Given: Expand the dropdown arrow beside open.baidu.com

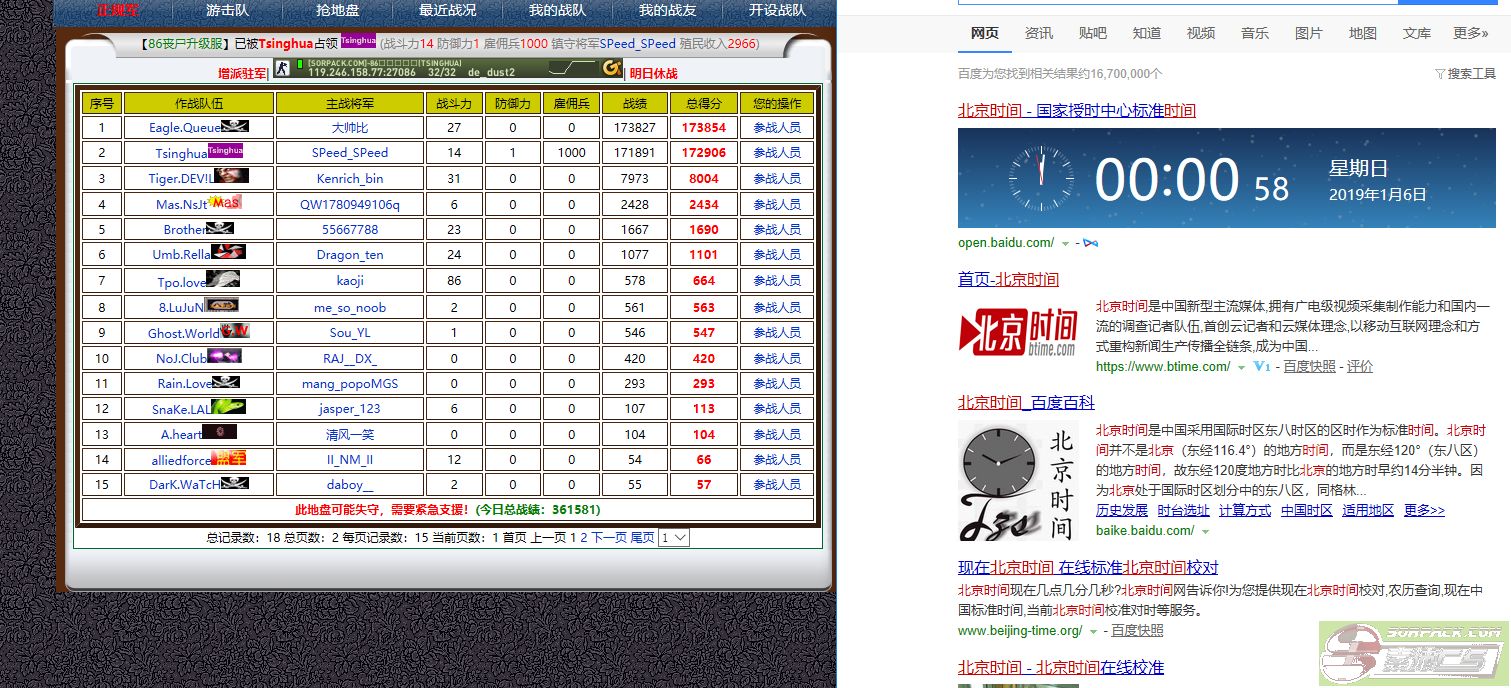Looking at the screenshot, I should 1064,243.
